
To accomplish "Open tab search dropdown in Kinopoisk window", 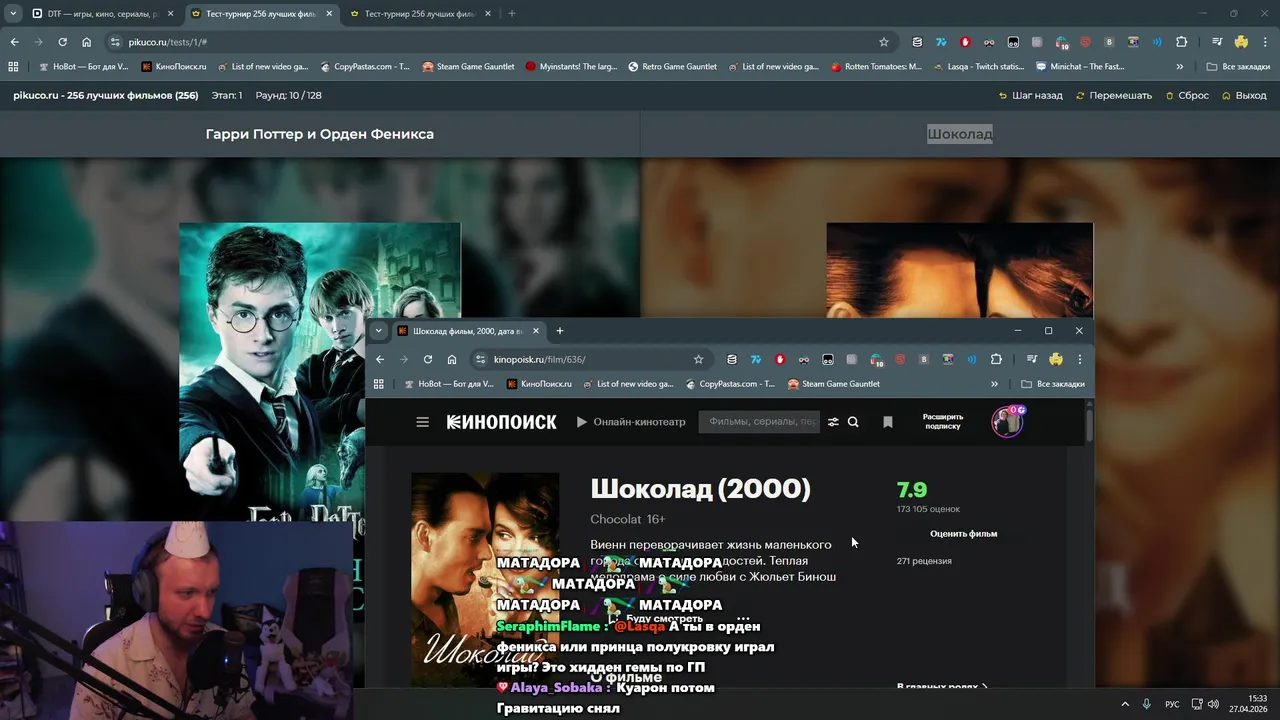I will pos(378,331).
